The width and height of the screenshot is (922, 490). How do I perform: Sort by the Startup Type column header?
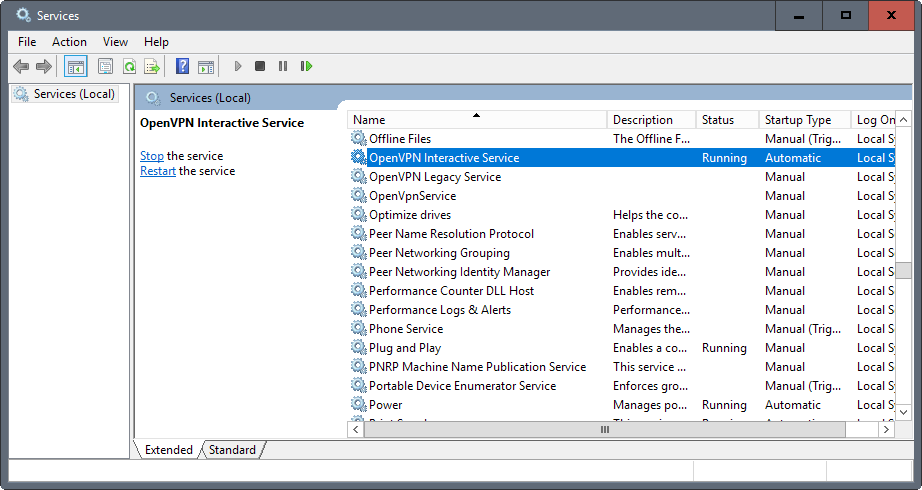[804, 120]
